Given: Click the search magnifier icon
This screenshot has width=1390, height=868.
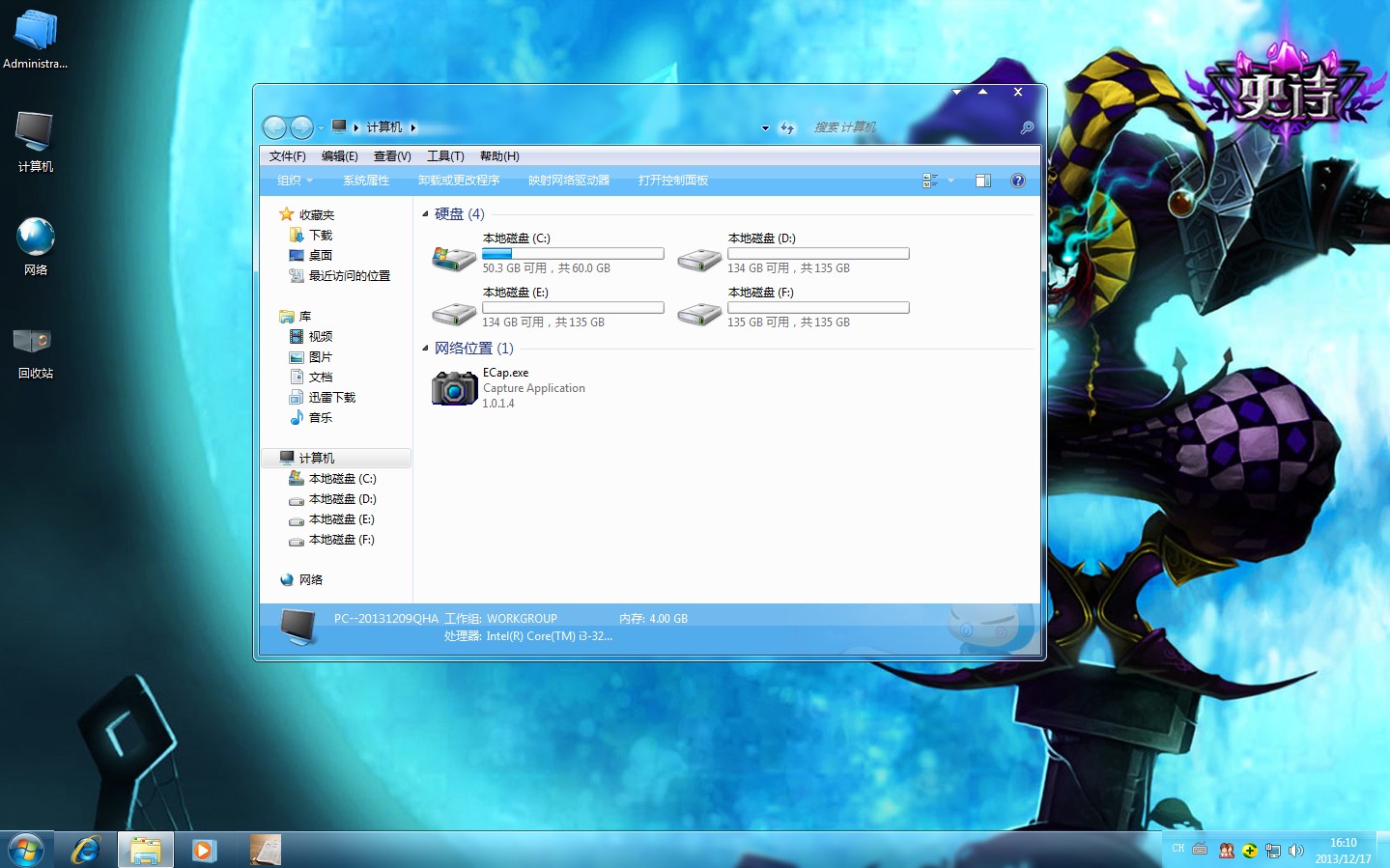Looking at the screenshot, I should point(1027,127).
